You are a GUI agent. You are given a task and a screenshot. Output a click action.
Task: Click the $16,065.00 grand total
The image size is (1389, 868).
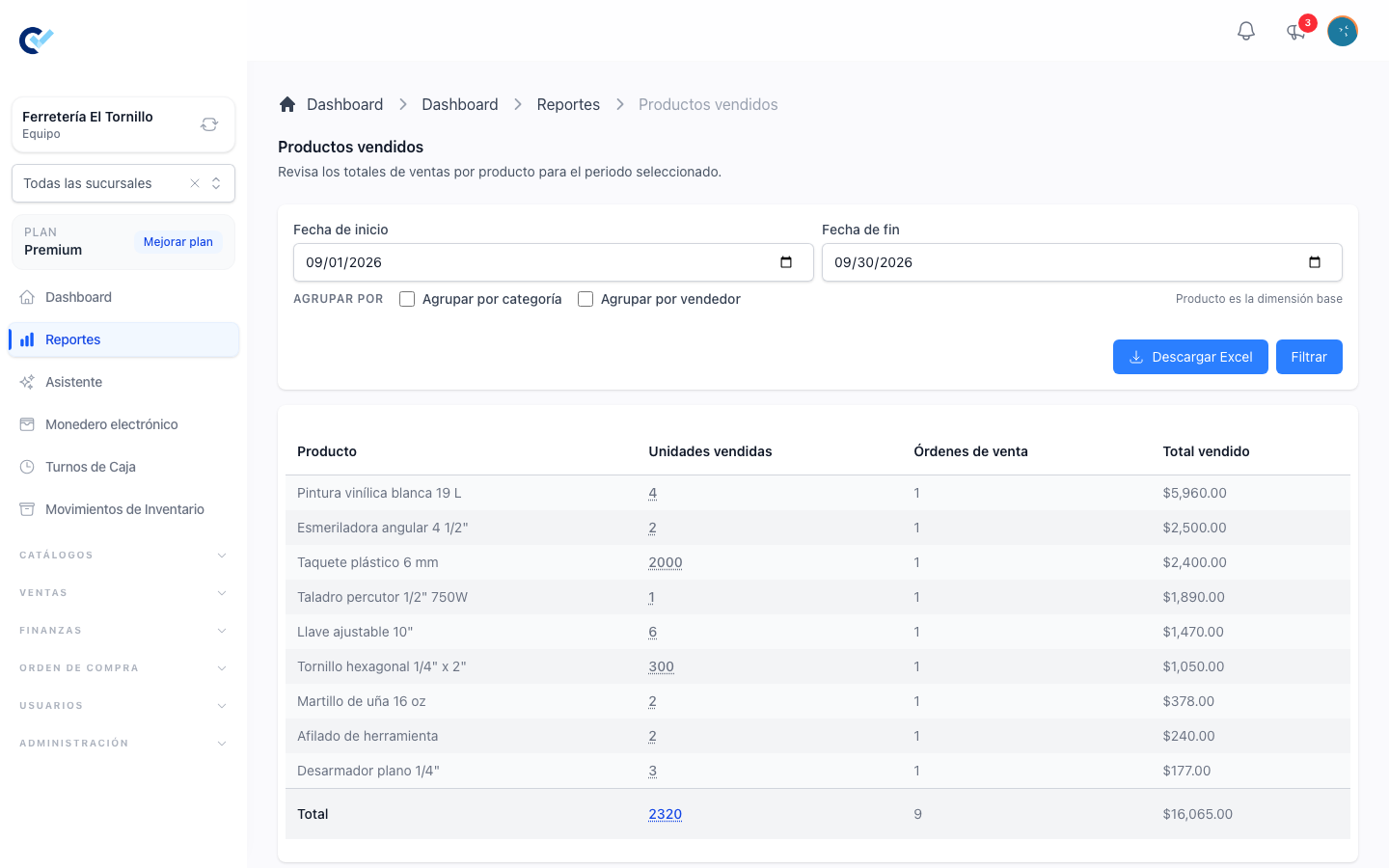pos(1197,814)
